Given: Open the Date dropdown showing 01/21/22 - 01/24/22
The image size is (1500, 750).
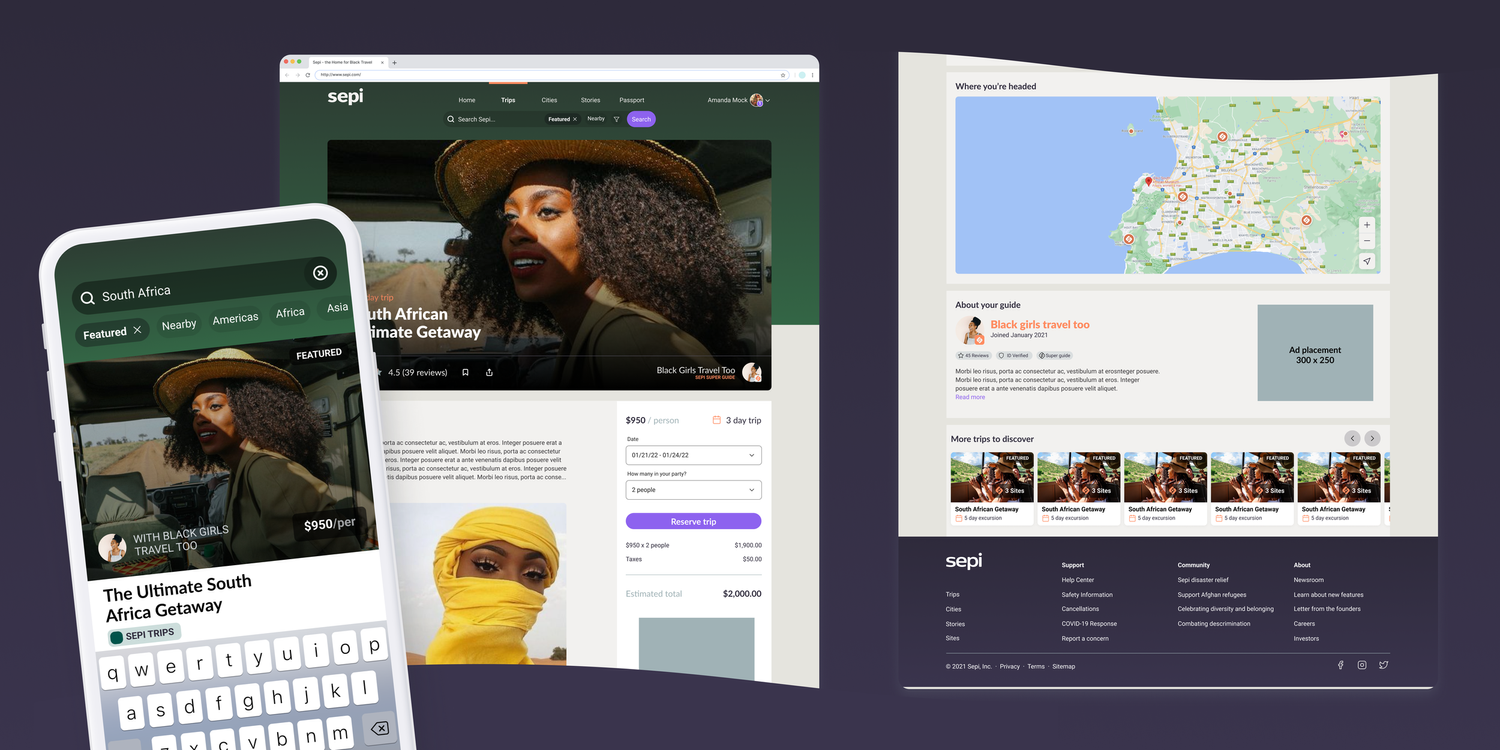Looking at the screenshot, I should (693, 455).
